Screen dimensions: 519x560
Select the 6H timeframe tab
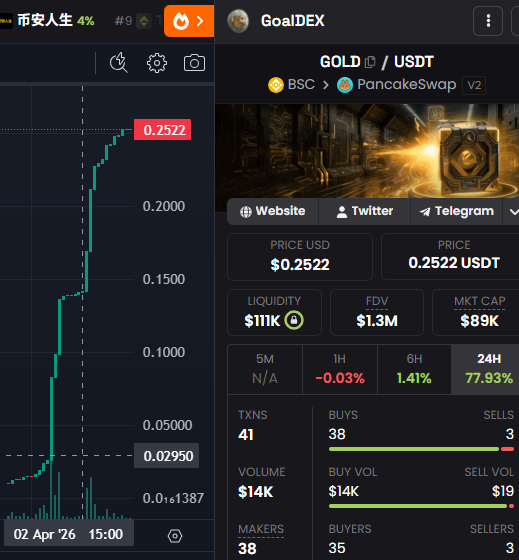414,369
